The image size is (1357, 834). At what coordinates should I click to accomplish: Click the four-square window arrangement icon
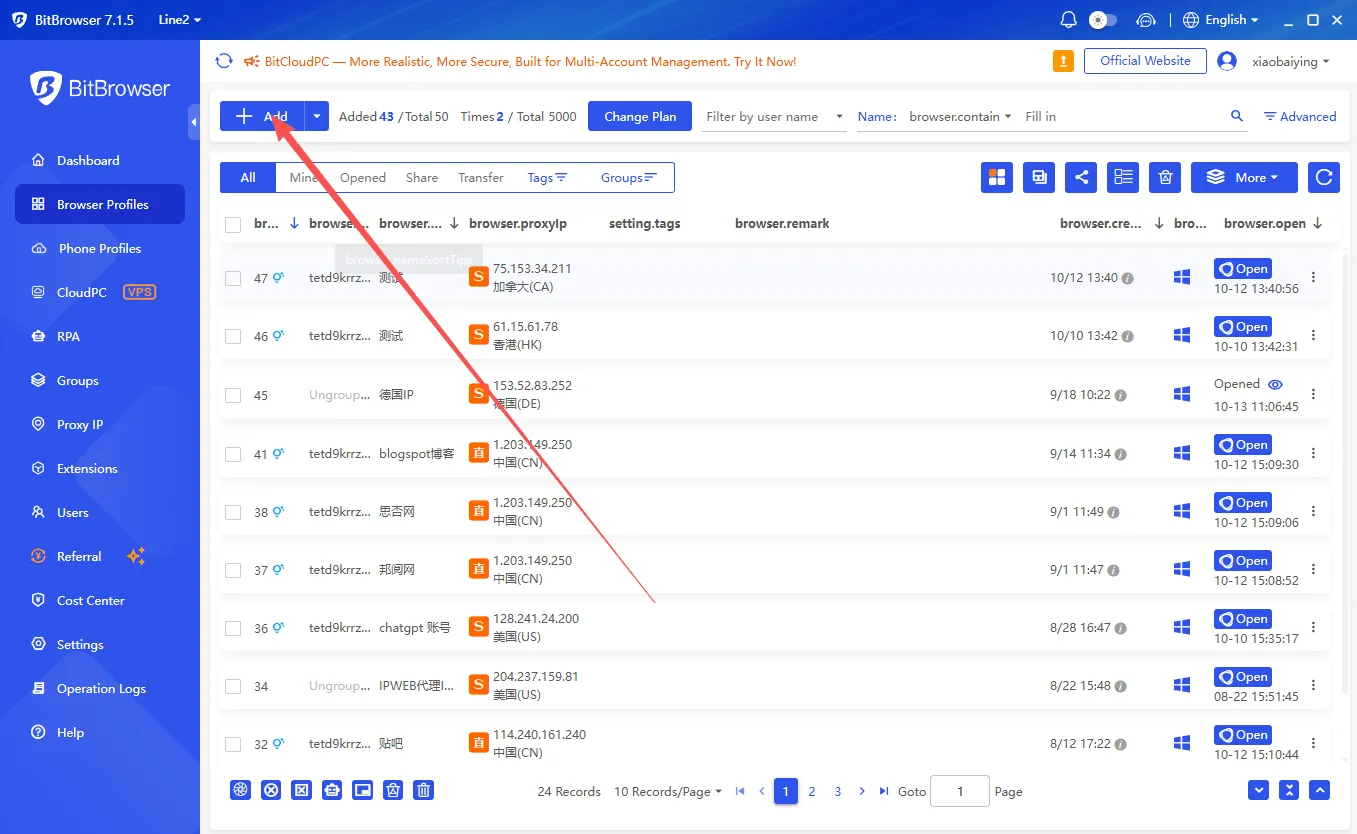coord(997,177)
